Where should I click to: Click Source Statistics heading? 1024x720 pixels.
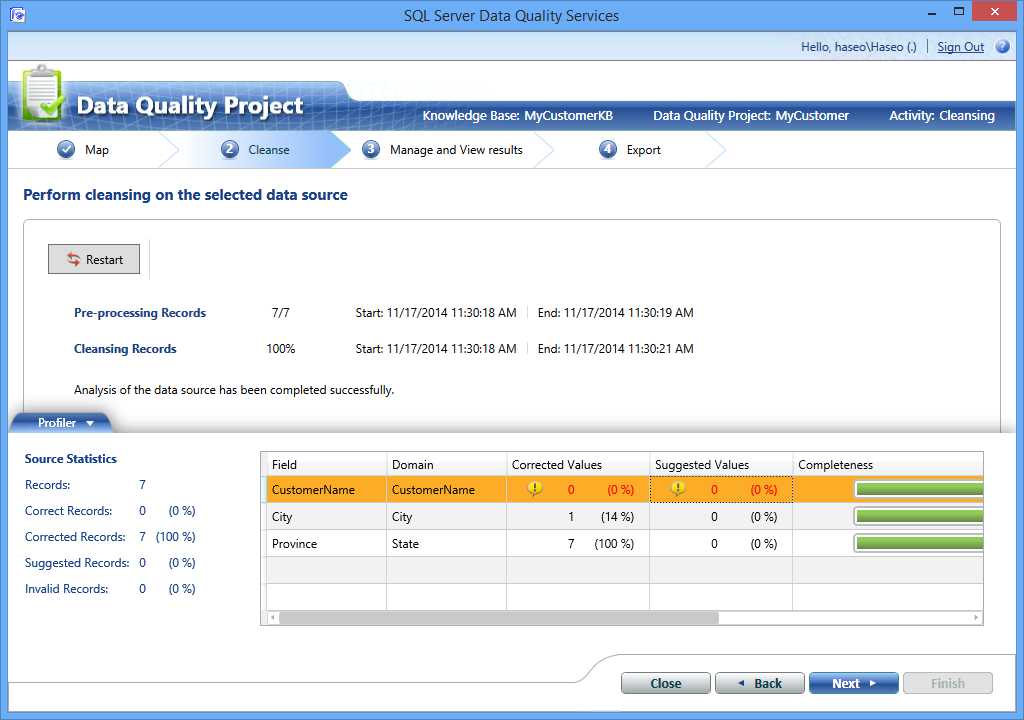(x=71, y=459)
